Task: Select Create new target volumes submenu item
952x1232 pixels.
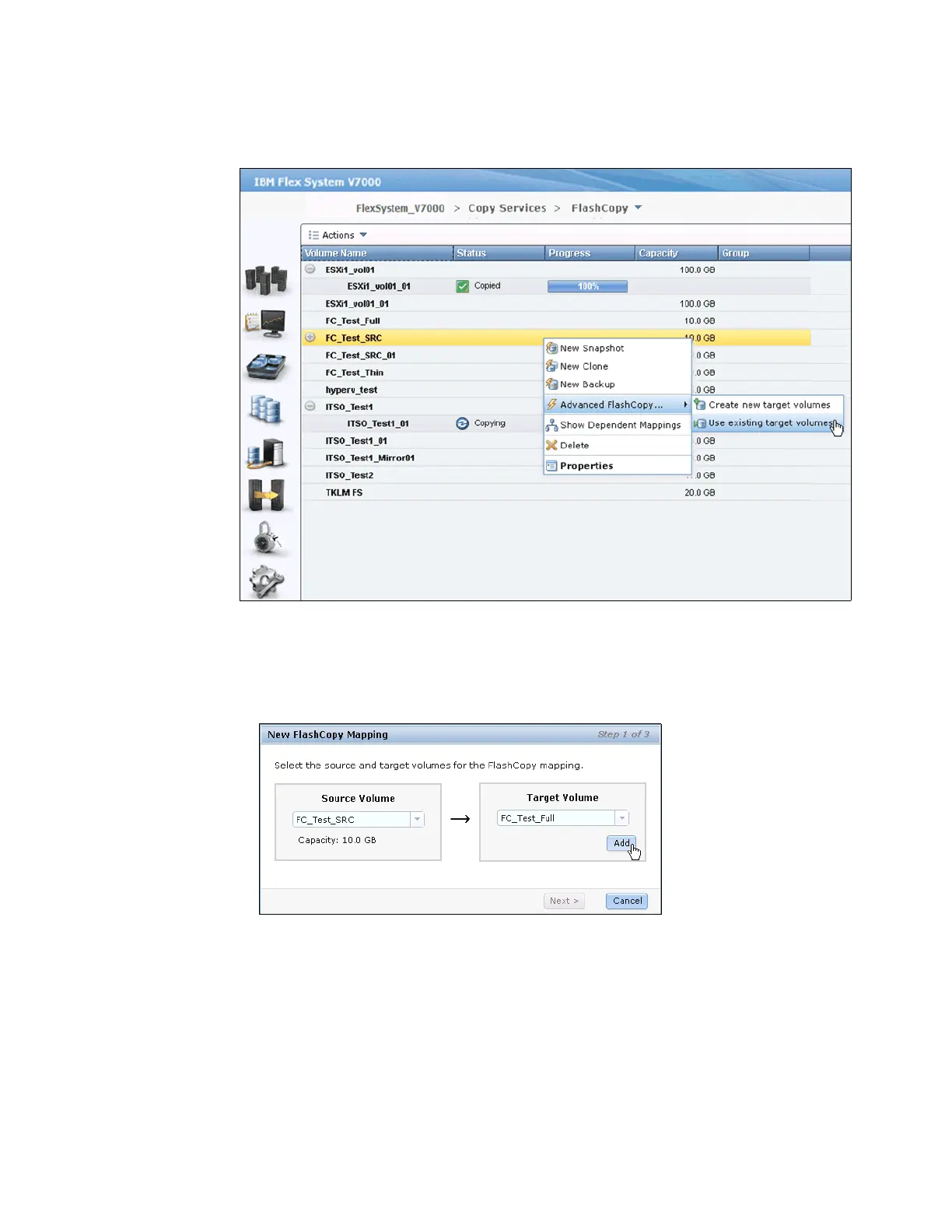Action: click(768, 404)
